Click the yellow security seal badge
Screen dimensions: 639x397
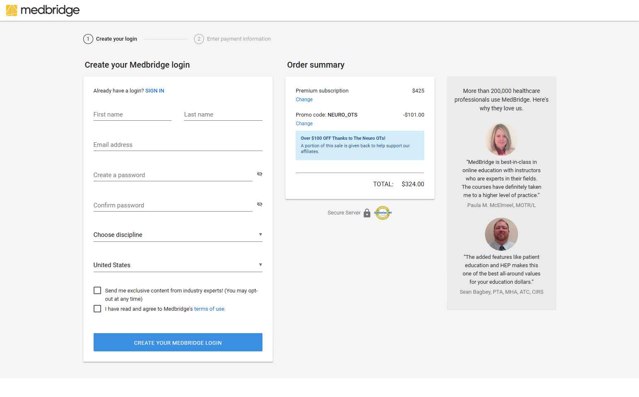click(383, 213)
